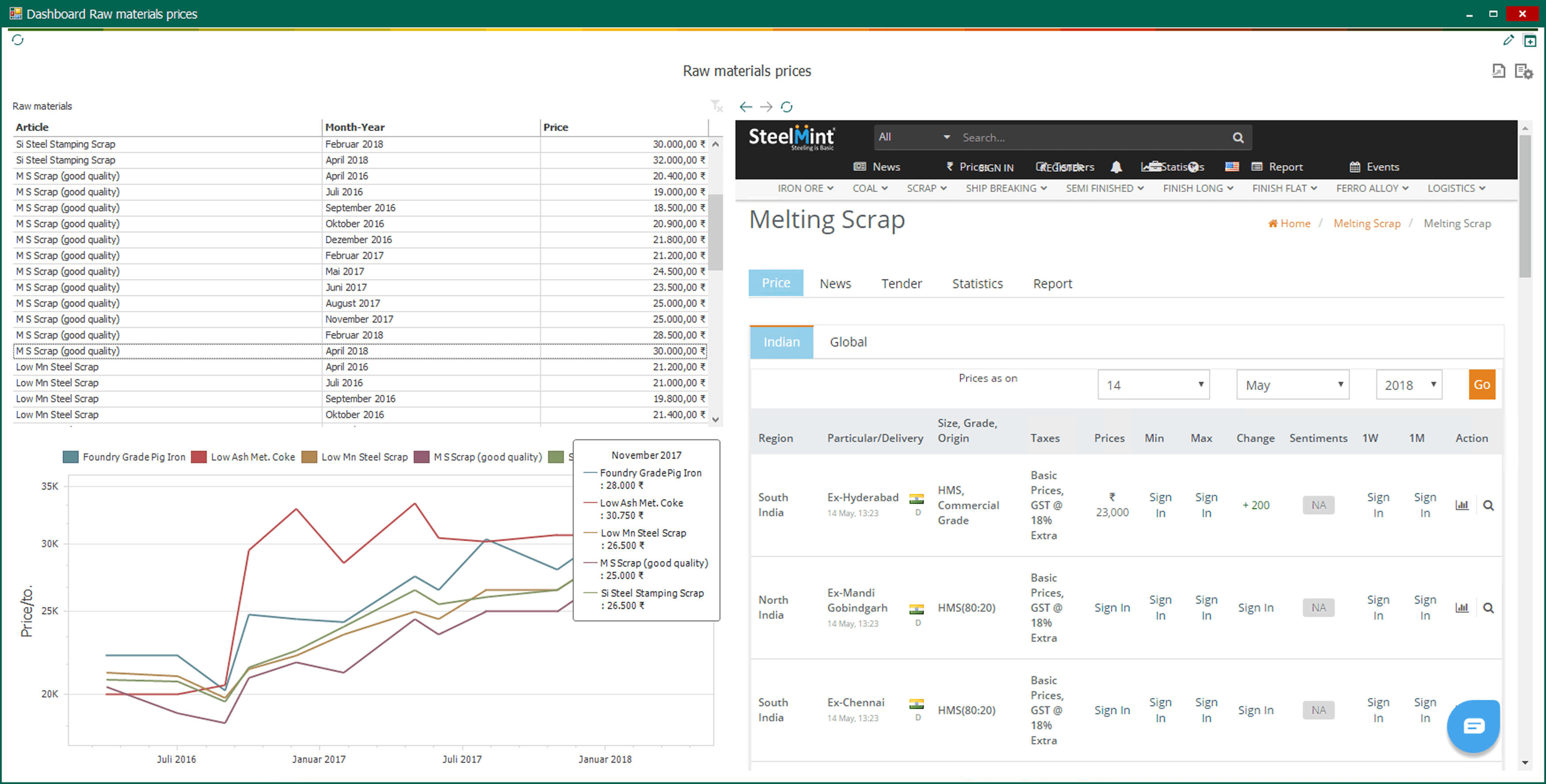Expand the SHIP BREAKING menu
Viewport: 1546px width, 784px height.
1006,188
